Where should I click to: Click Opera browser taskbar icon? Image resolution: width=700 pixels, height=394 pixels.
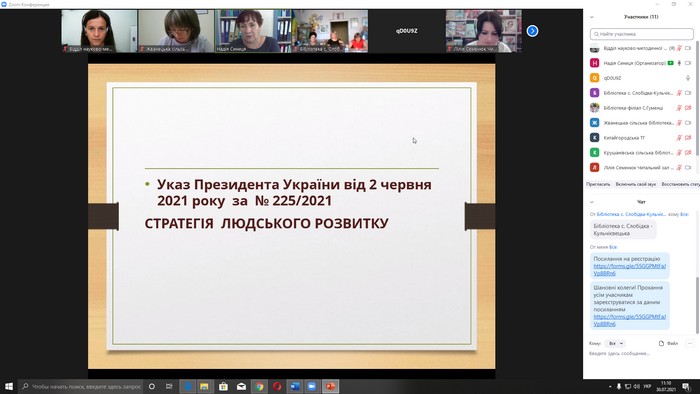(x=277, y=386)
